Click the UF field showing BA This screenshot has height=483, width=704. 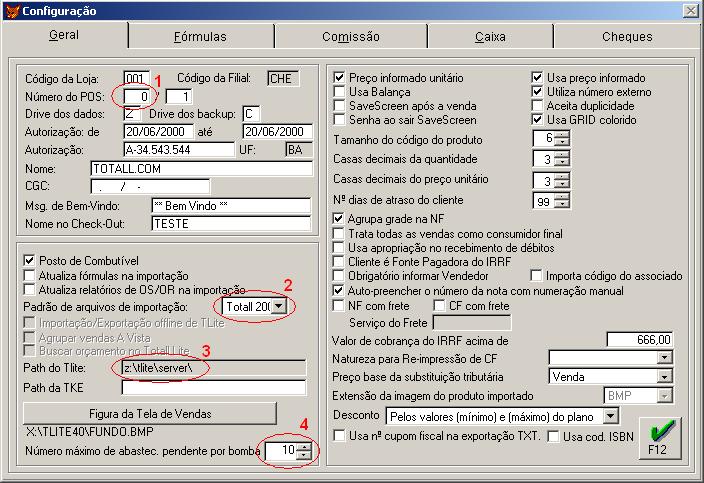click(299, 149)
